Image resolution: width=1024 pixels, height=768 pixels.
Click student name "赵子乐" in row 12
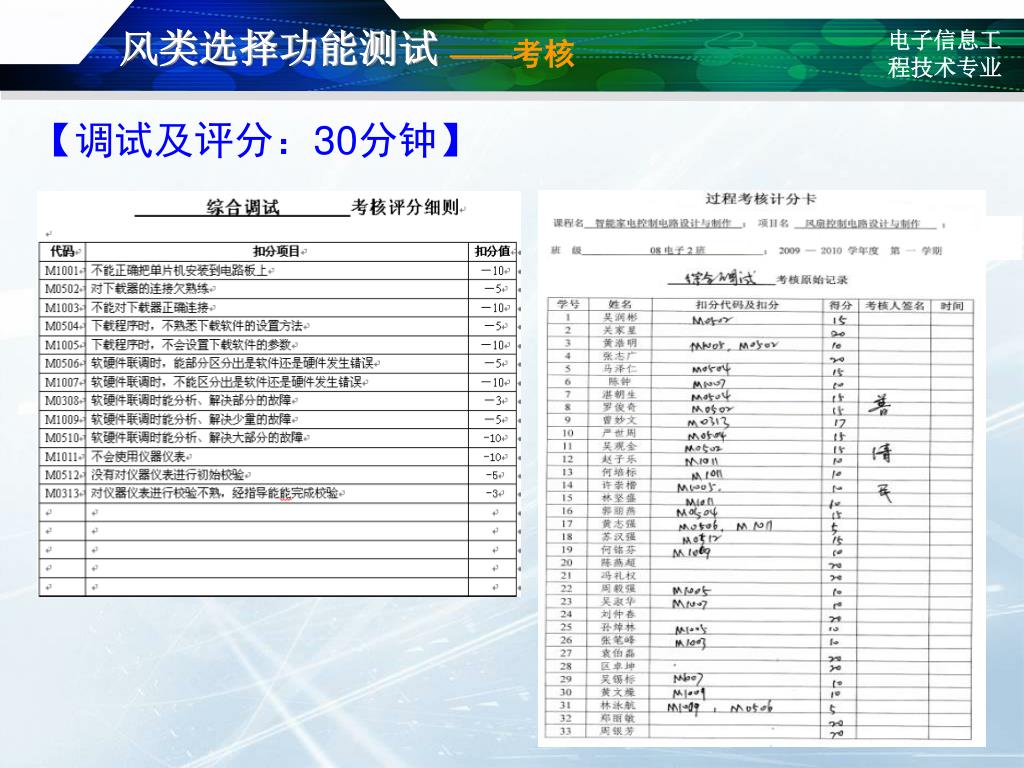619,459
